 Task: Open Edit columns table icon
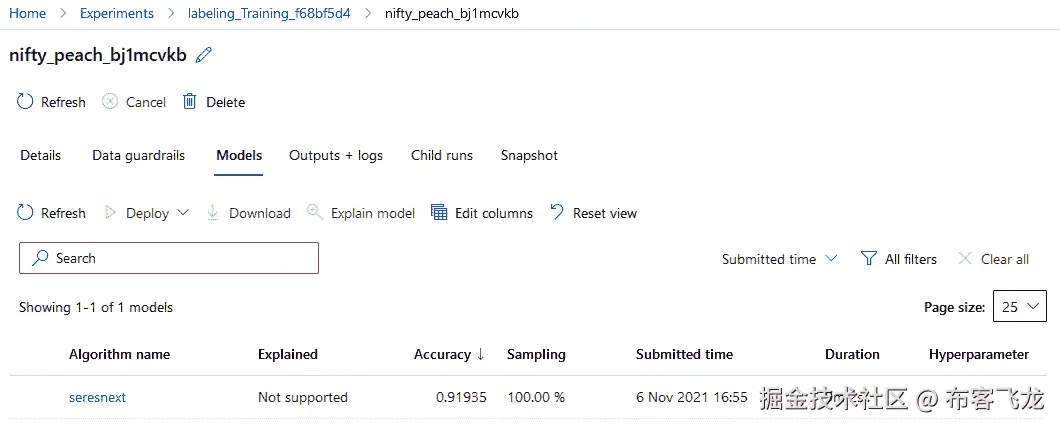click(438, 213)
